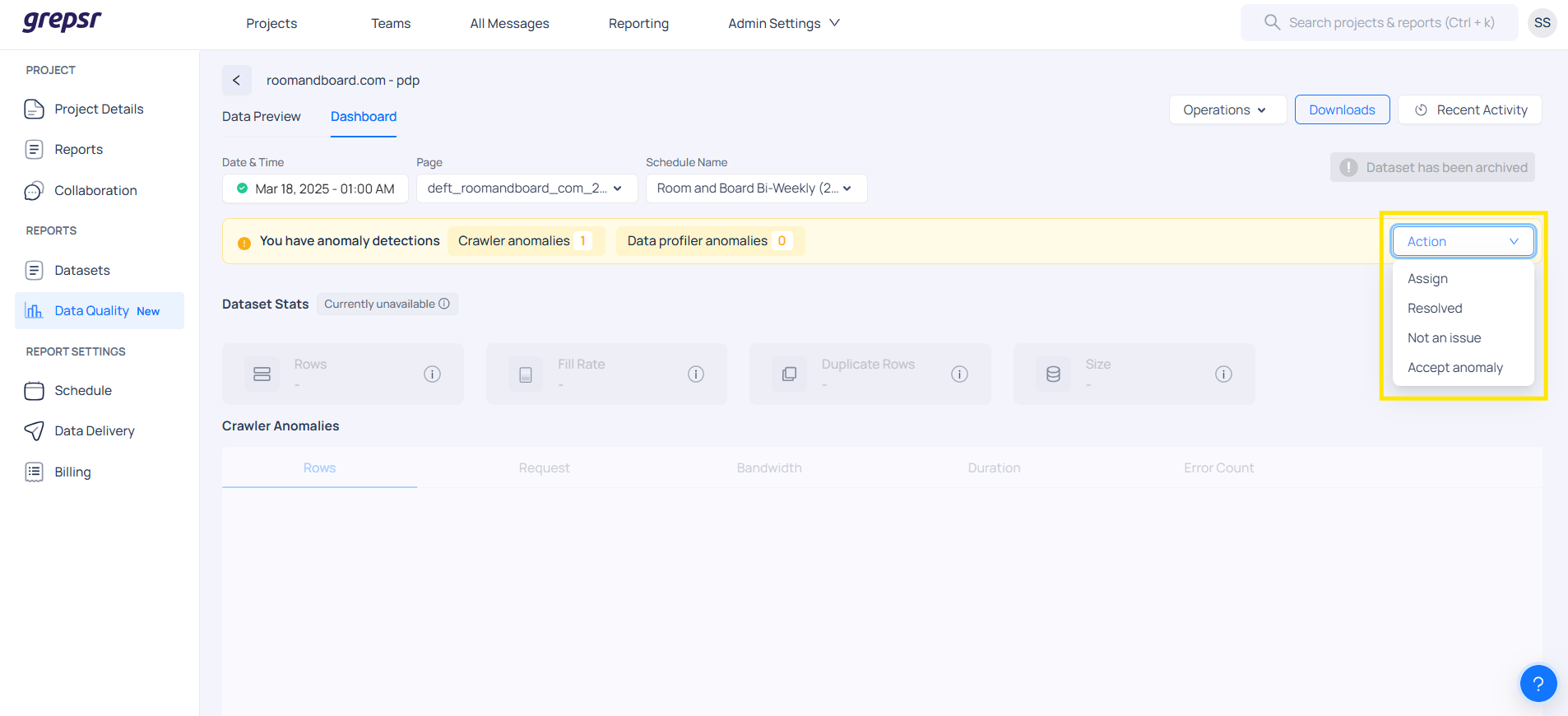Open the Page selector dropdown
Viewport: 1568px width, 716px height.
(x=527, y=188)
